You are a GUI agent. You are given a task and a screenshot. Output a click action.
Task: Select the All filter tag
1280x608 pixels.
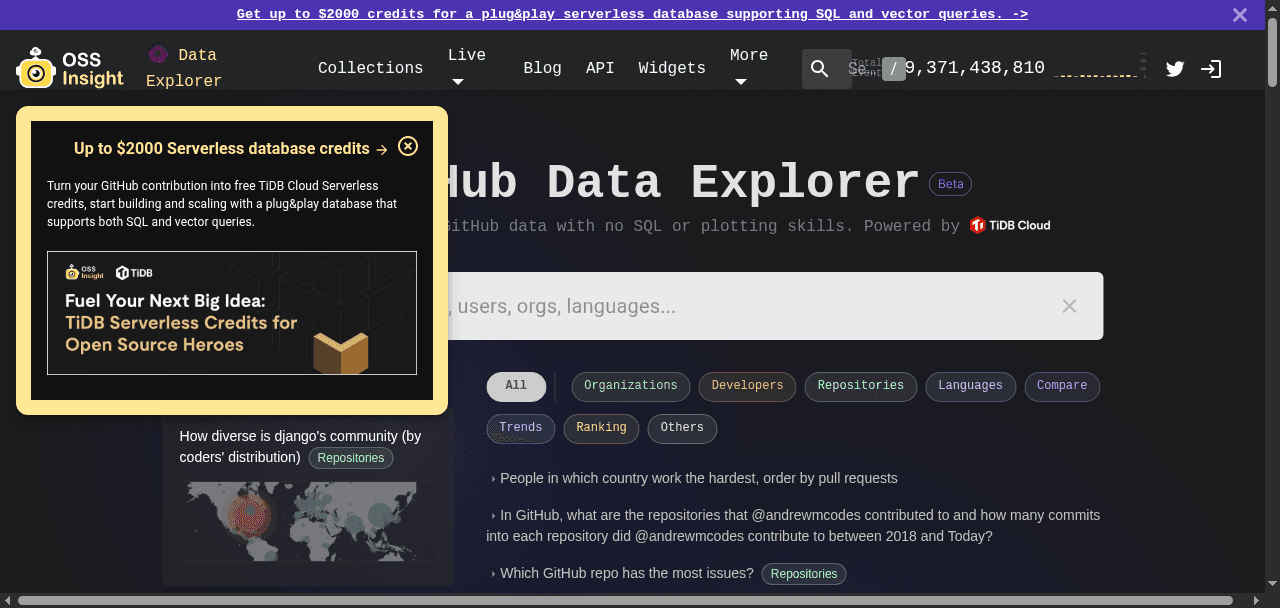point(516,386)
